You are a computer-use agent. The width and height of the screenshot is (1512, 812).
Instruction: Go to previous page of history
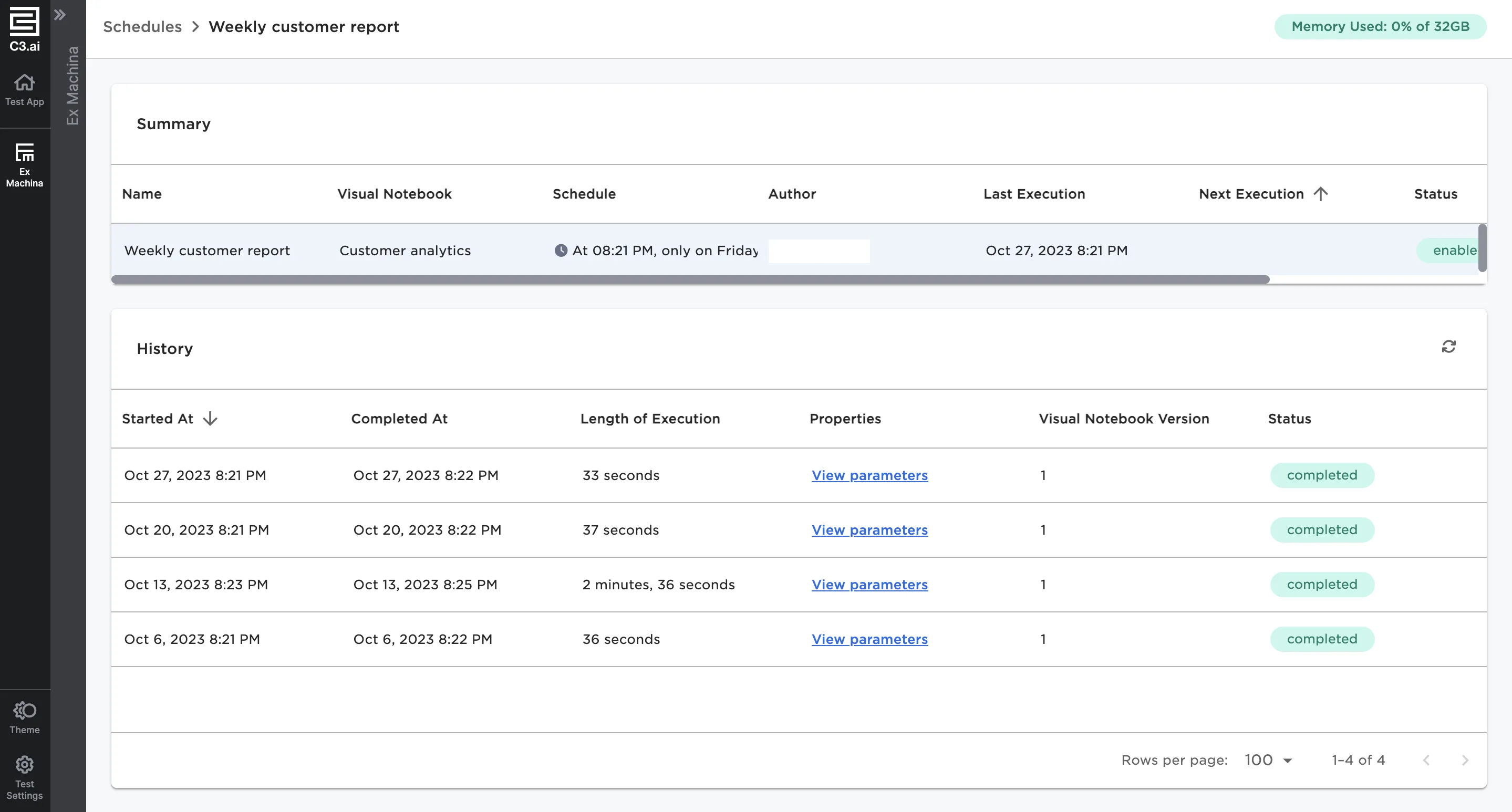(x=1426, y=761)
